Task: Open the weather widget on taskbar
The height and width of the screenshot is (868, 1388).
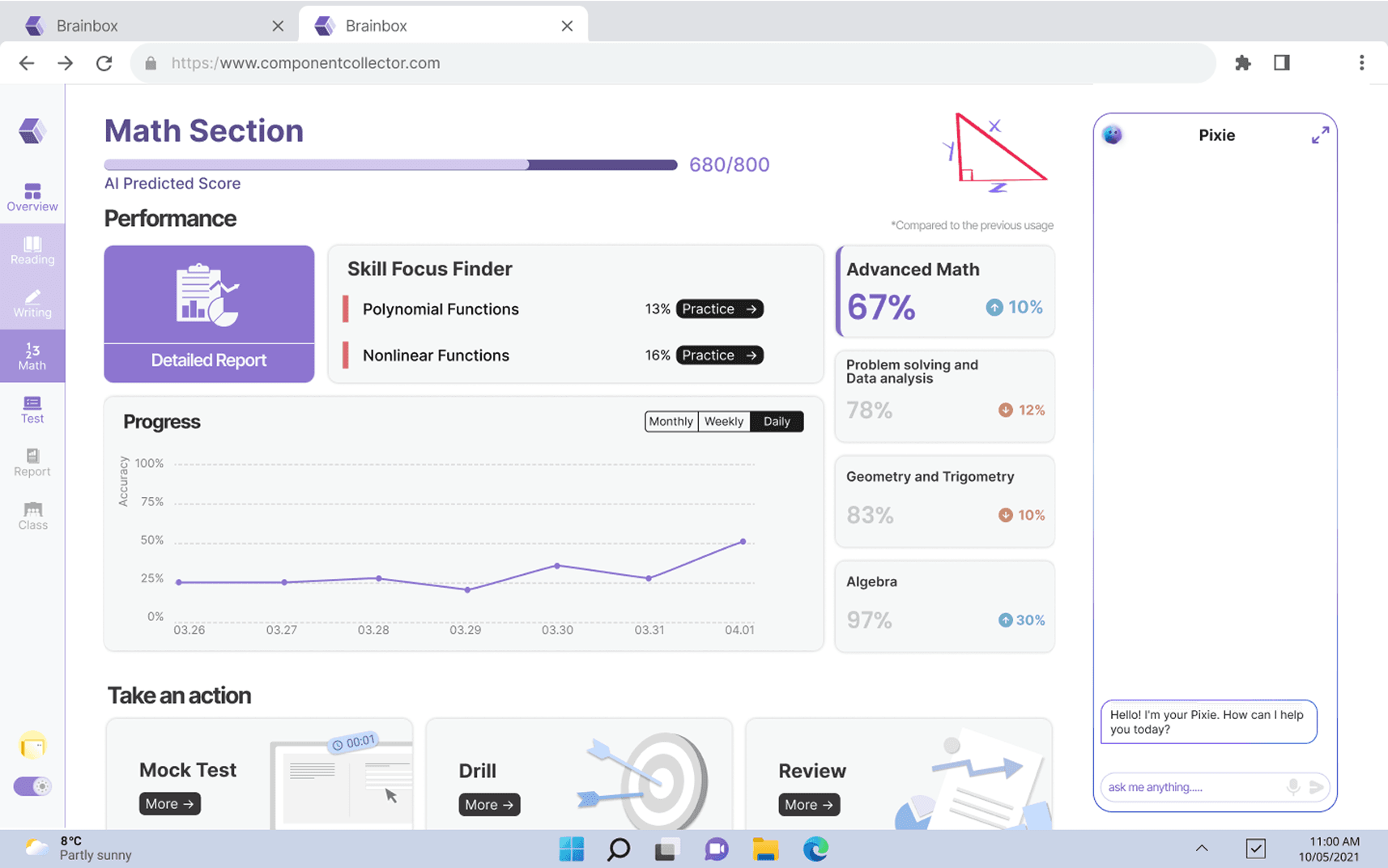Action: (x=79, y=848)
